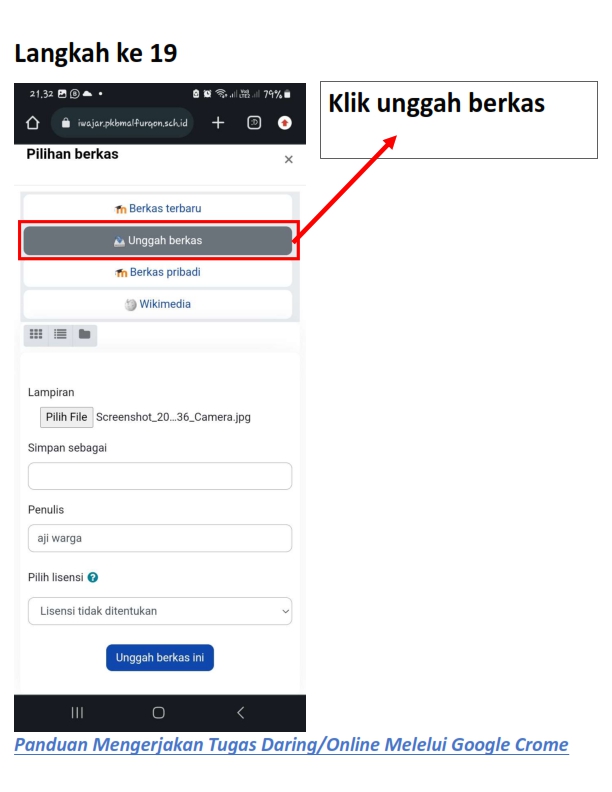Open the Wikimedia repository
The height and width of the screenshot is (792, 612).
coord(158,304)
